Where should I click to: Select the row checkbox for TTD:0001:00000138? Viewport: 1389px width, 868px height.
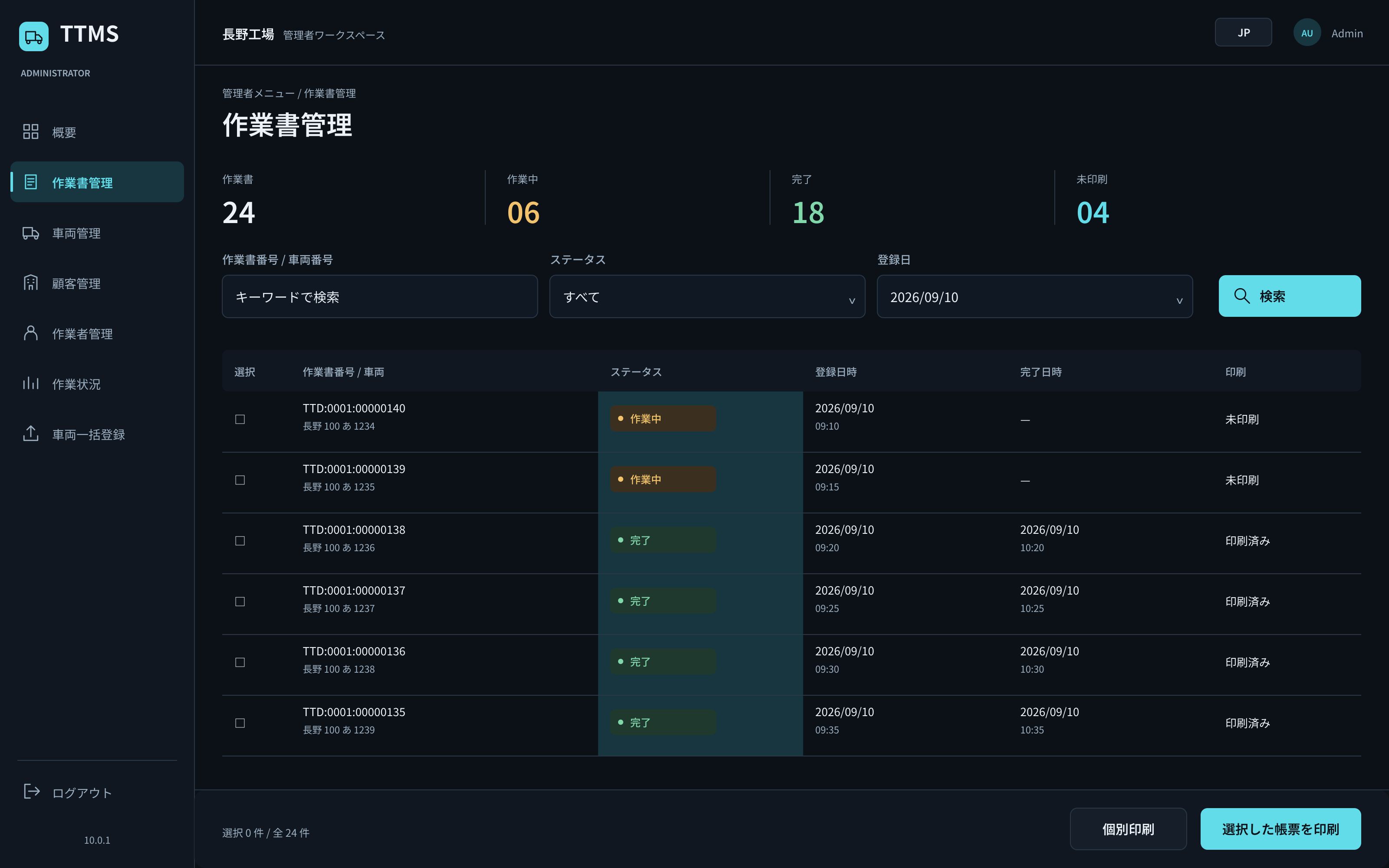(x=240, y=541)
